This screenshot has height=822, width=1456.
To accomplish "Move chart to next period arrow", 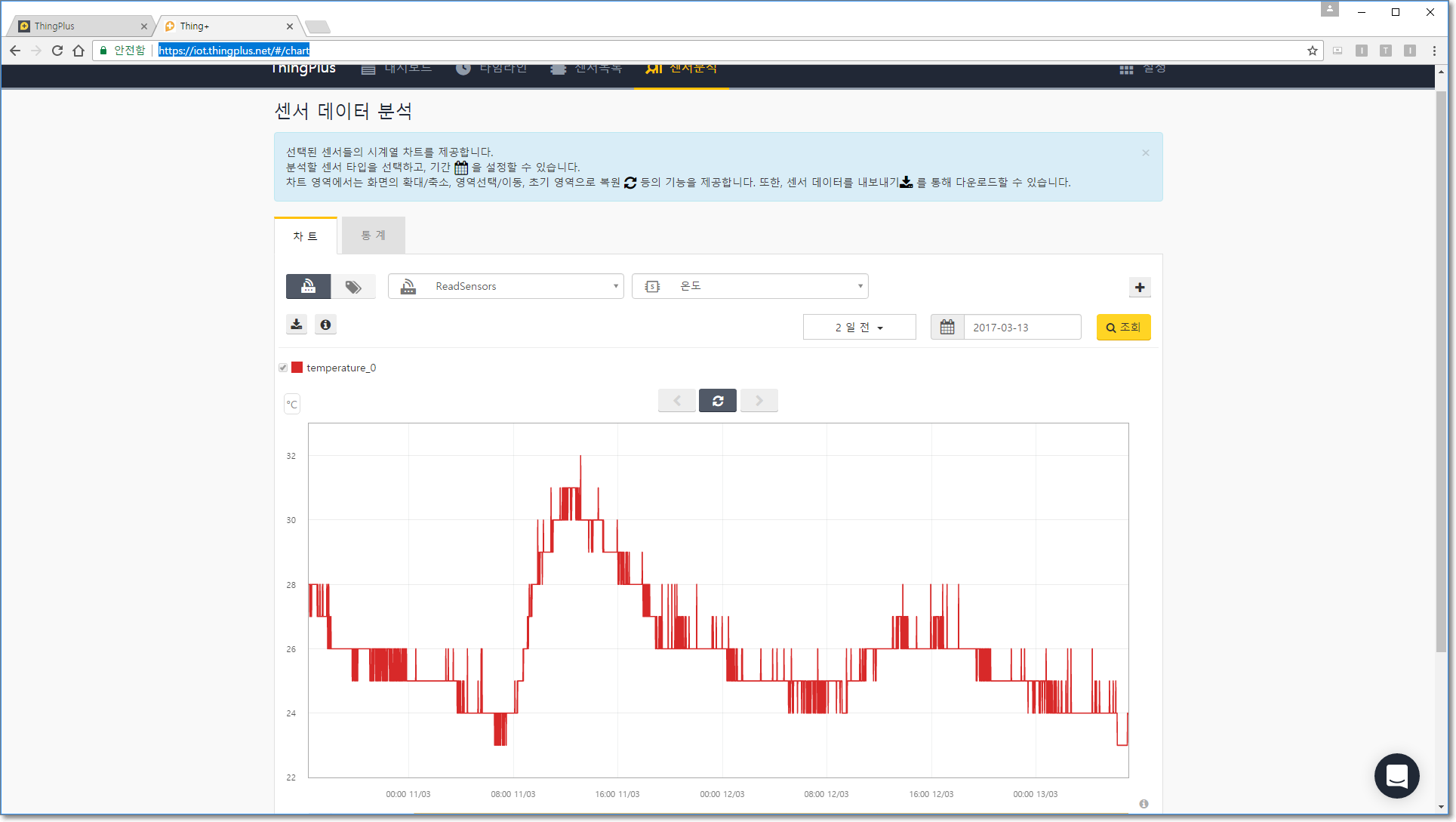I will [759, 401].
